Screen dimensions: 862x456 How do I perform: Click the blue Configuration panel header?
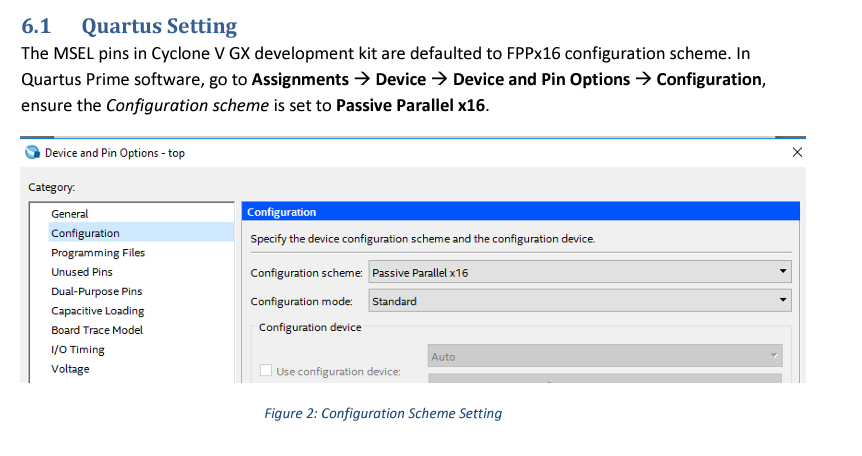point(520,212)
